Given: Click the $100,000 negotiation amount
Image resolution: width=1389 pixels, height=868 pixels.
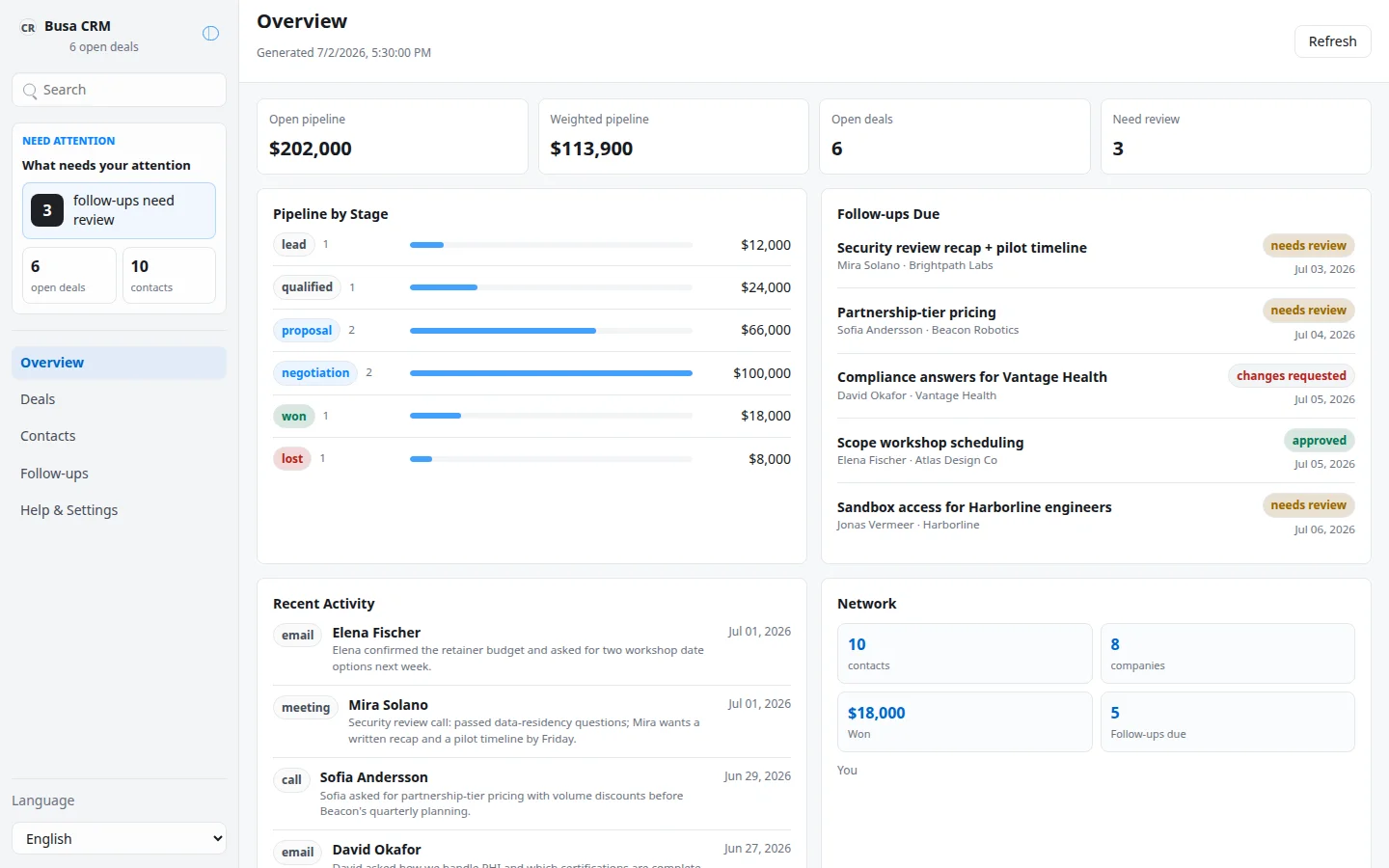Looking at the screenshot, I should click(762, 373).
